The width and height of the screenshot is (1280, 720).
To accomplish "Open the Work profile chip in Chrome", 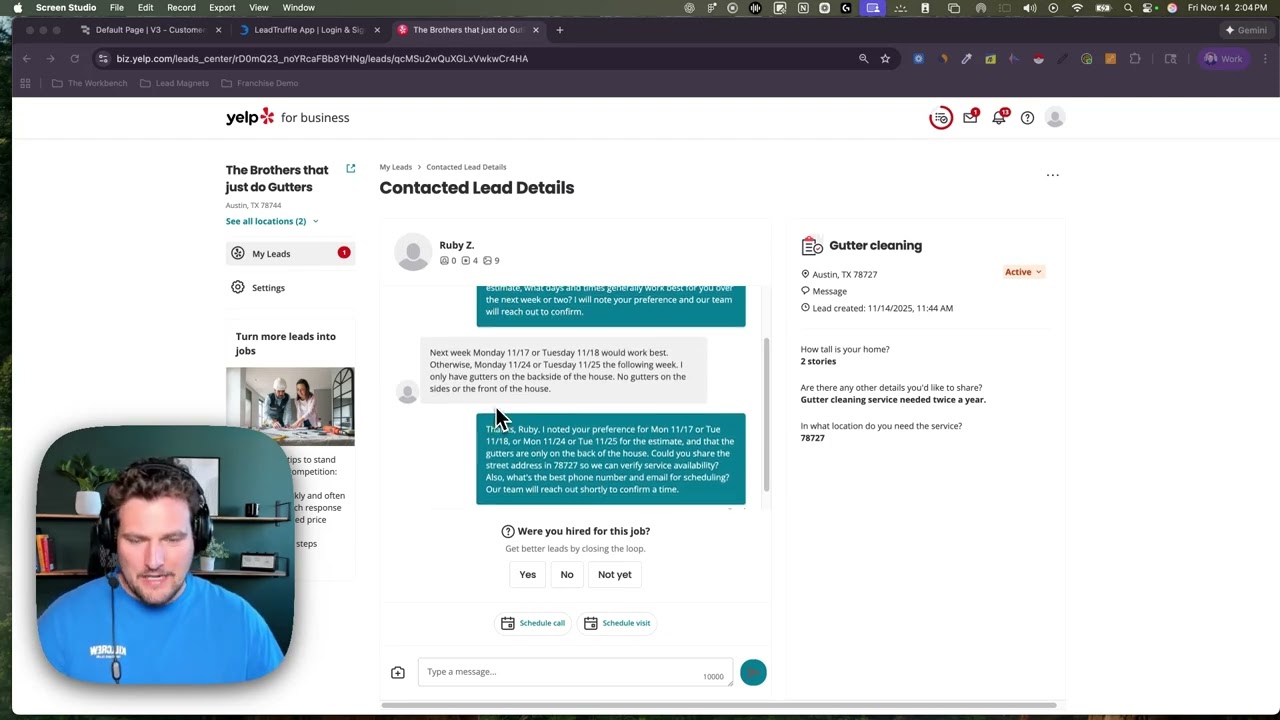I will 1223,59.
